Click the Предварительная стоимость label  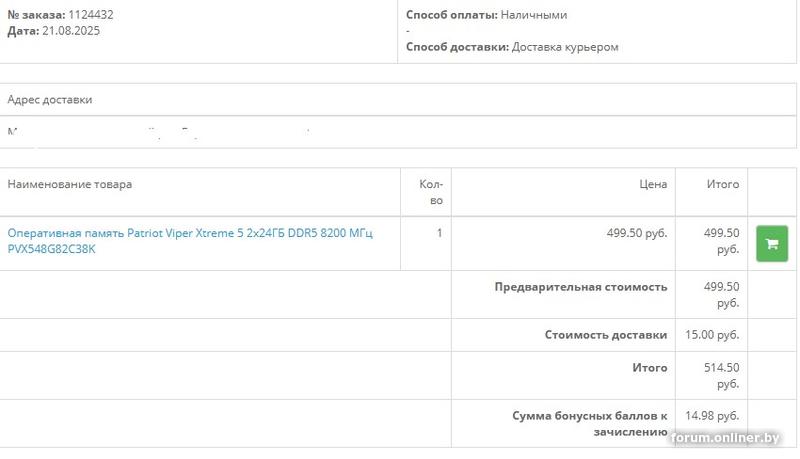tap(581, 287)
